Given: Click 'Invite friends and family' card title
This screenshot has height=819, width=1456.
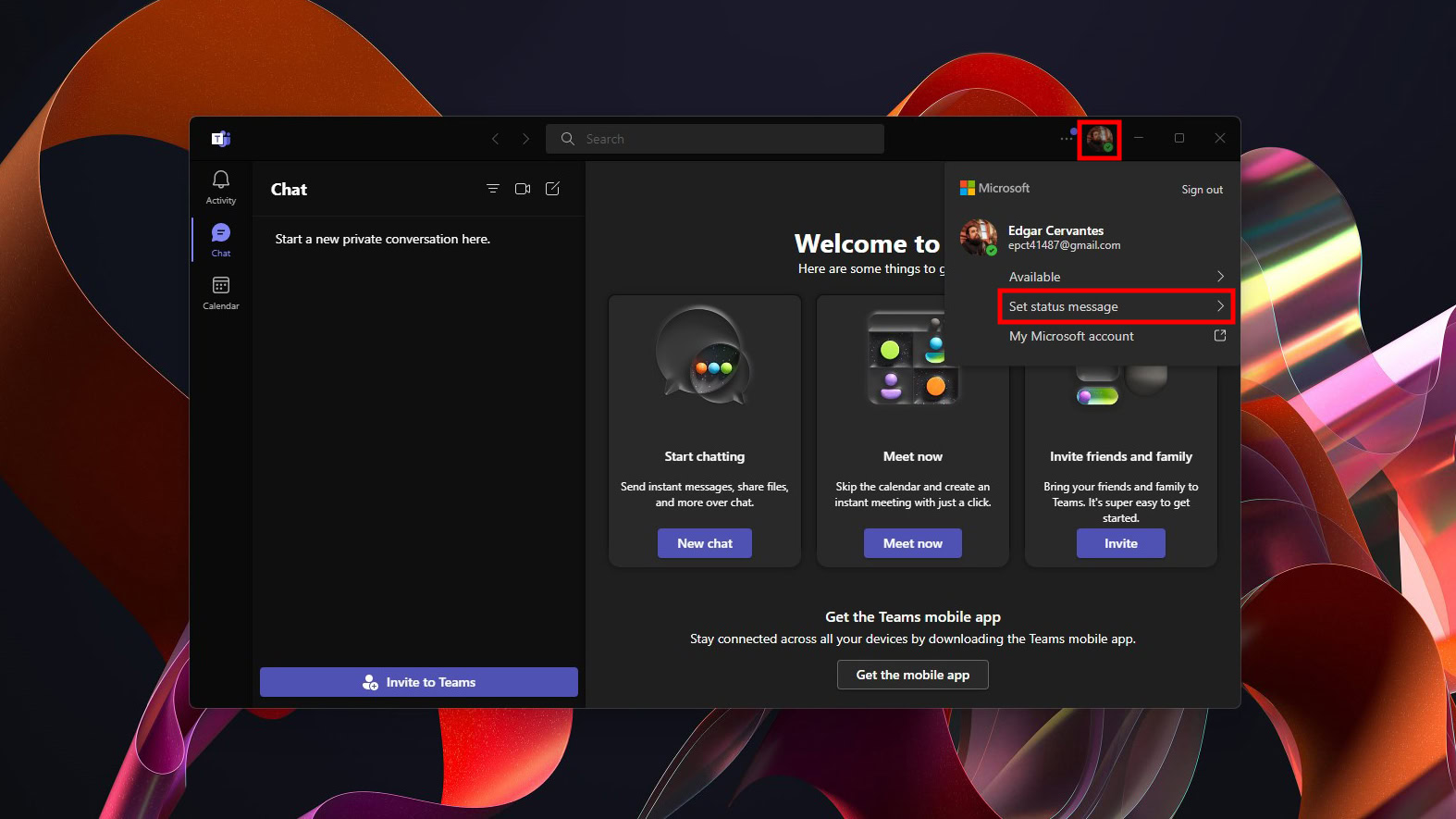Looking at the screenshot, I should [x=1121, y=456].
